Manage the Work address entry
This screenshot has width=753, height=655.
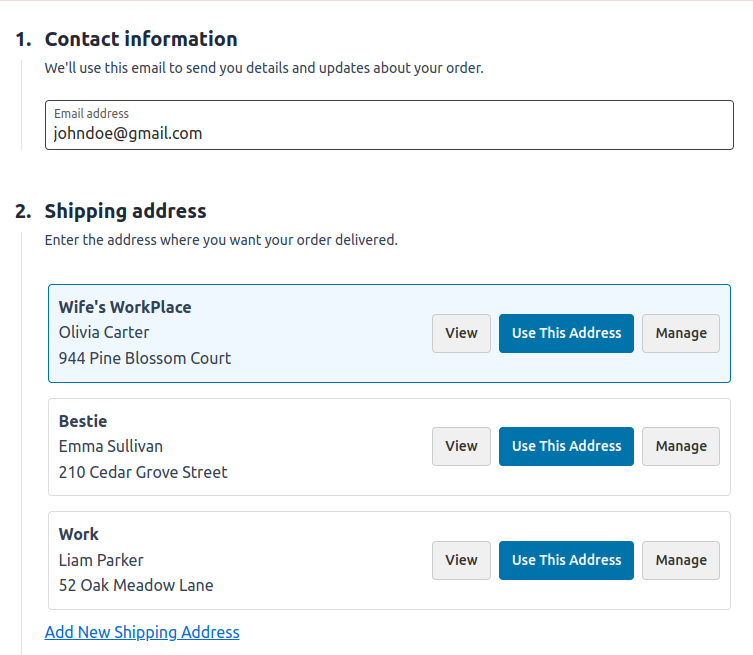681,560
